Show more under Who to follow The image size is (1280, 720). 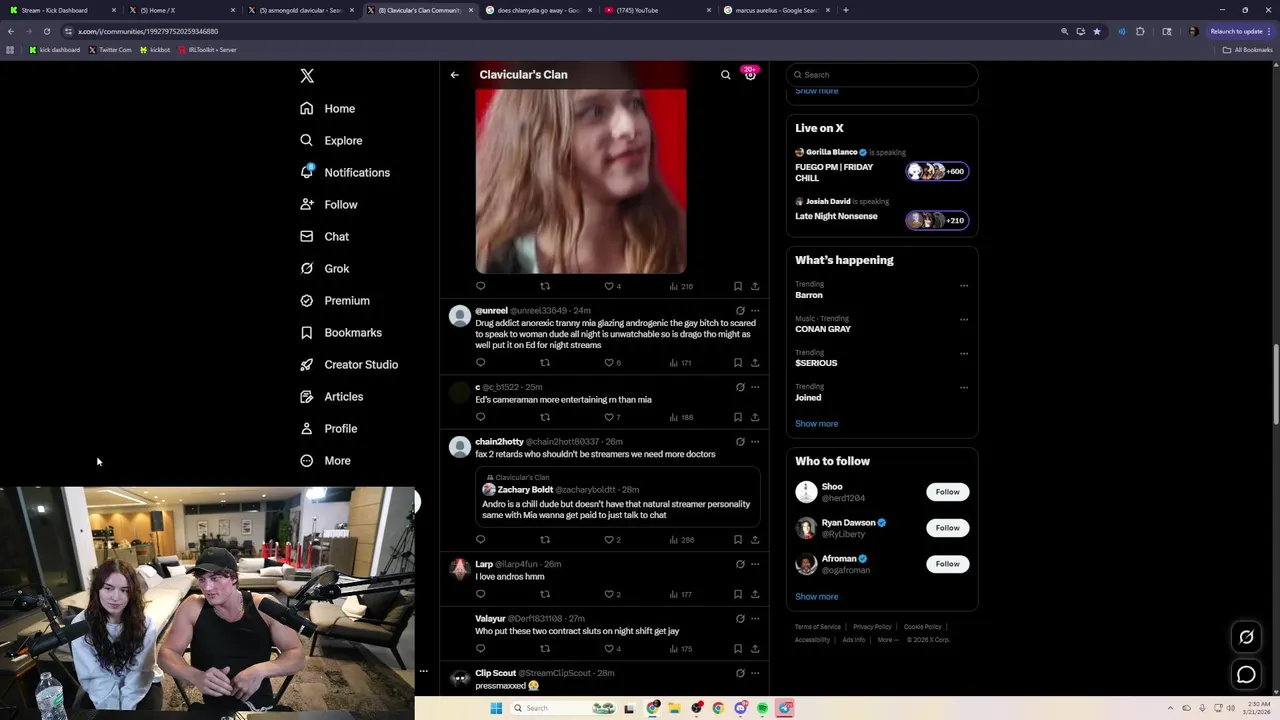click(817, 597)
